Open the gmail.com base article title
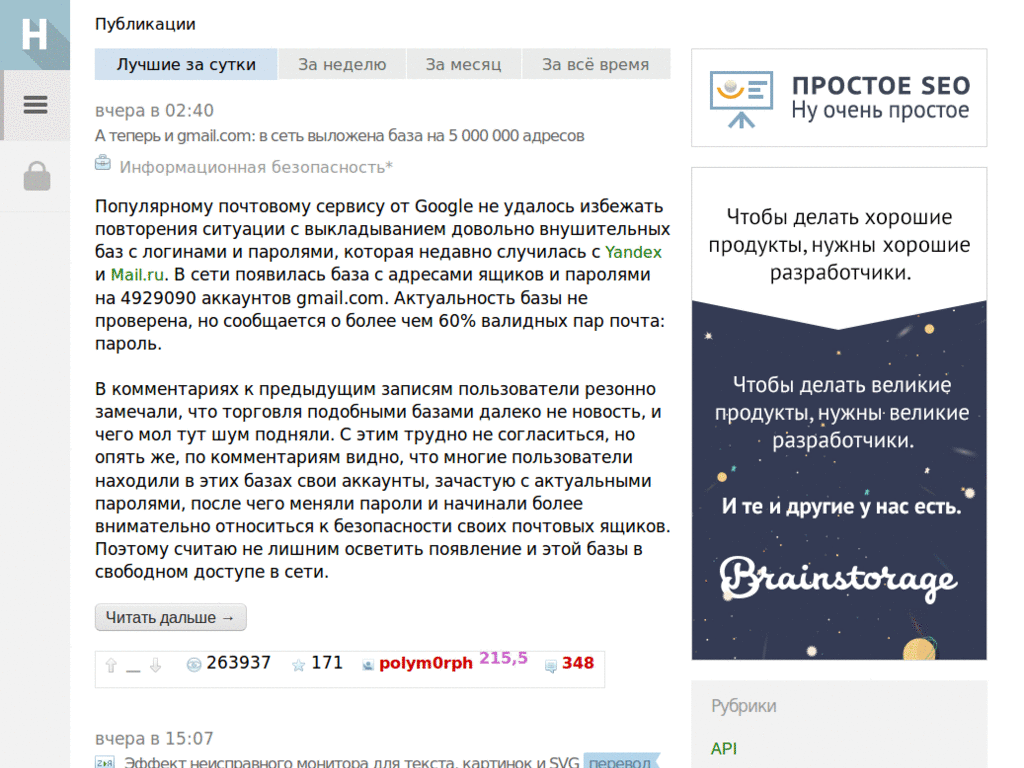1024x768 pixels. (340, 136)
